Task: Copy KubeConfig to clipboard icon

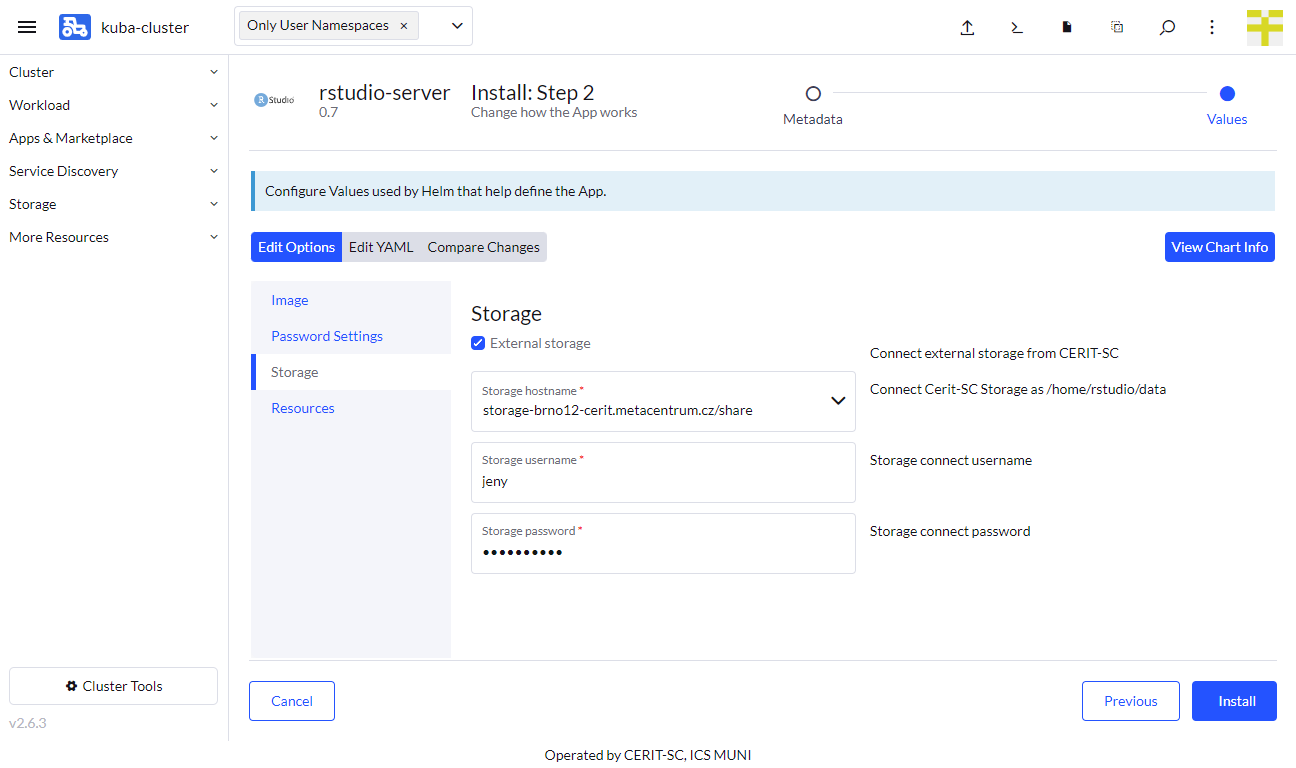Action: [x=1117, y=28]
